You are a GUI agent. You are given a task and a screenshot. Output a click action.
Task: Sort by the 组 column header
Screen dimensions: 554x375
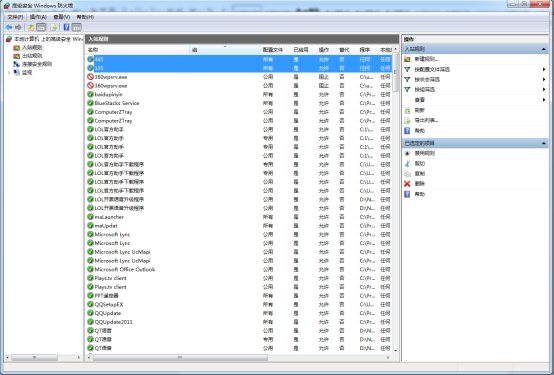click(225, 50)
